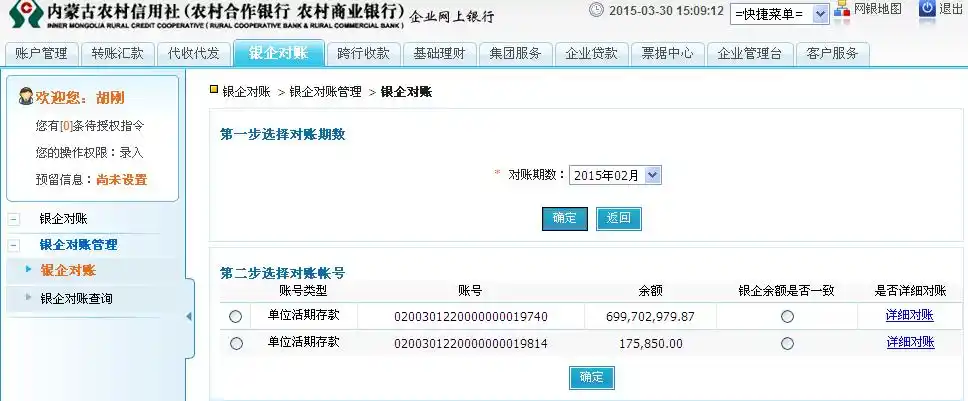The width and height of the screenshot is (968, 401).
Task: Click the 返回 button
Action: 619,219
